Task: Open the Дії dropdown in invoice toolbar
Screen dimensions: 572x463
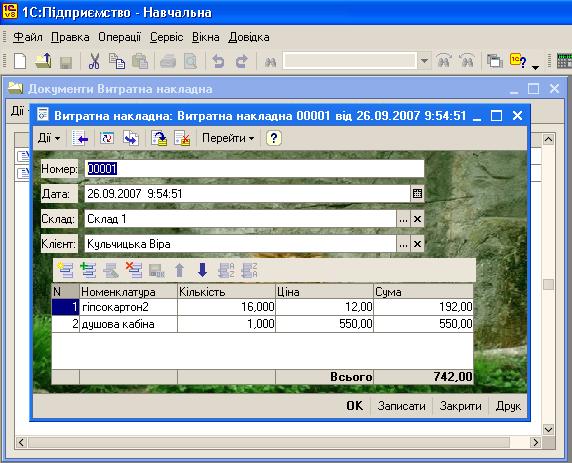Action: (x=49, y=138)
